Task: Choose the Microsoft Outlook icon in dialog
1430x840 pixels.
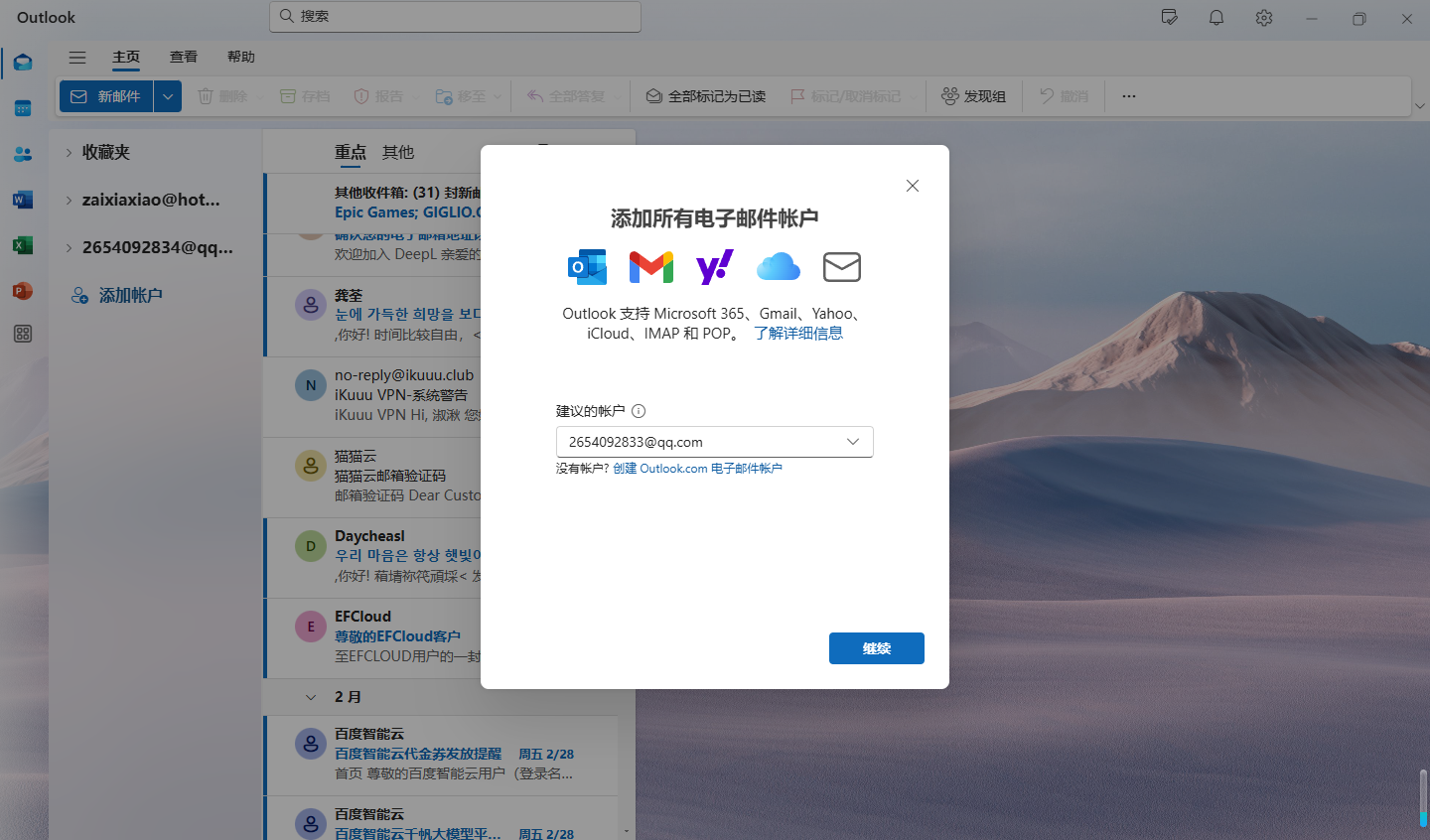Action: (587, 267)
